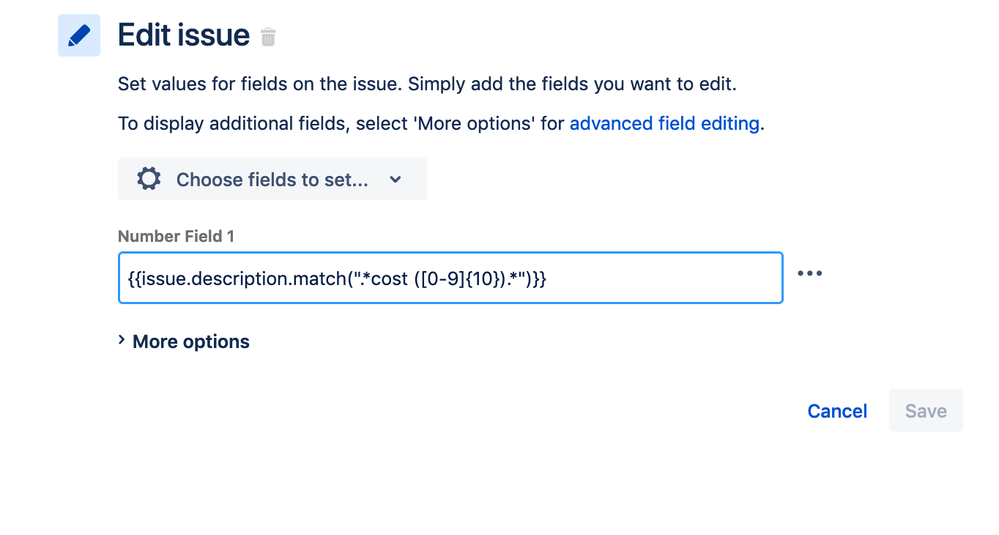Follow the advanced field editing link
The width and height of the screenshot is (999, 535).
click(665, 123)
